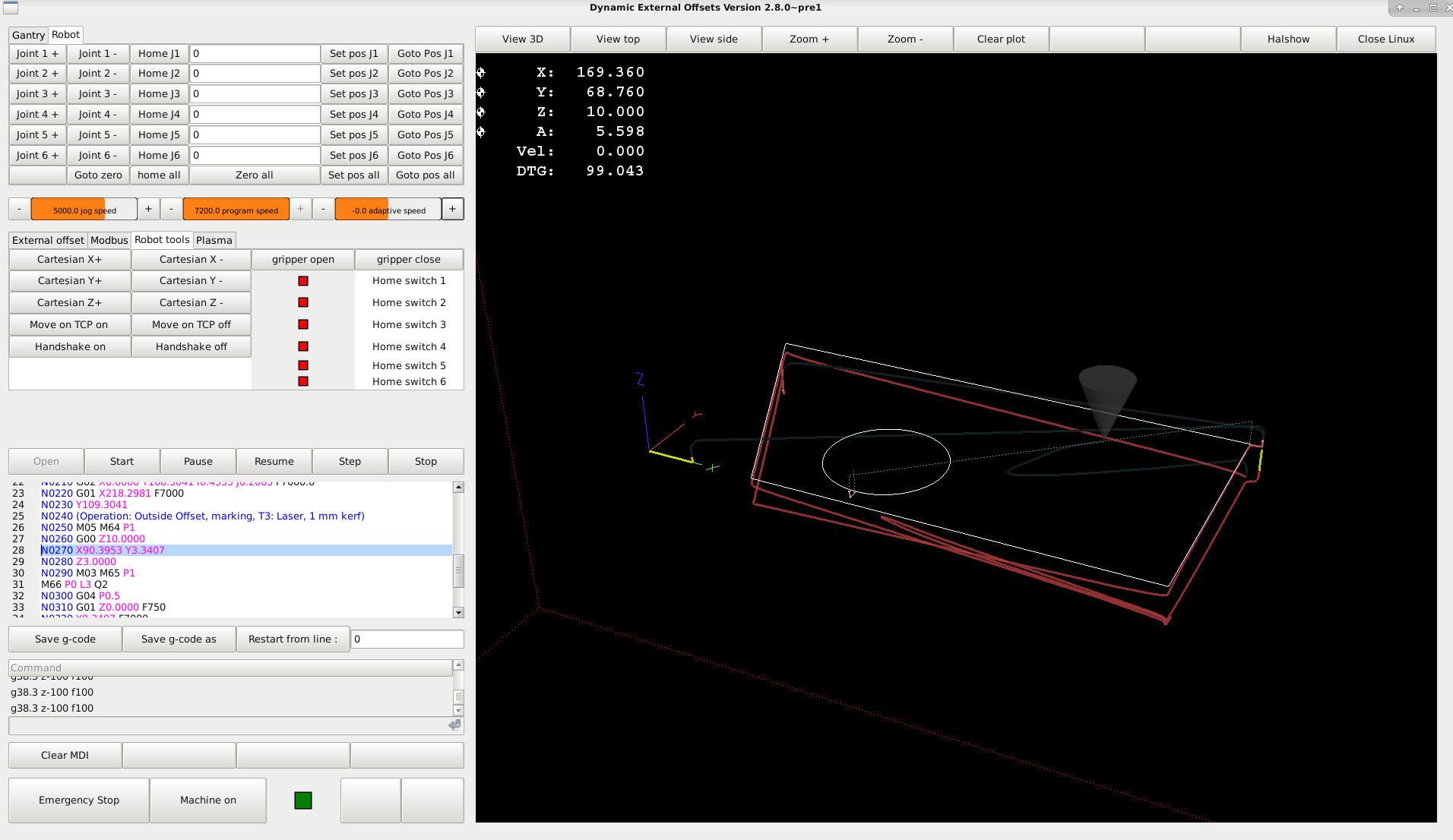
Task: Jog Joint 3 - button
Action: tap(98, 93)
